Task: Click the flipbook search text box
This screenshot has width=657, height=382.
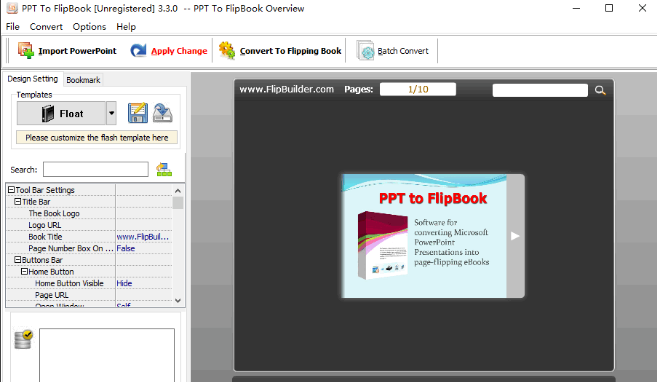Action: [540, 90]
